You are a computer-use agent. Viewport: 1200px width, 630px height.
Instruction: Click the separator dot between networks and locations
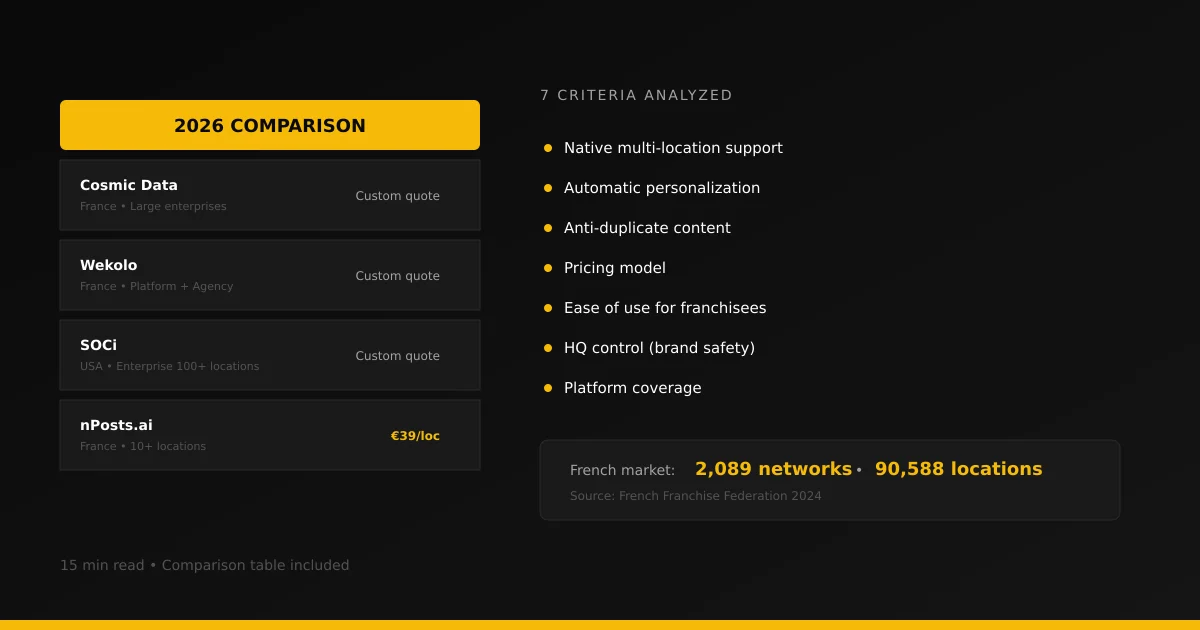pos(858,468)
